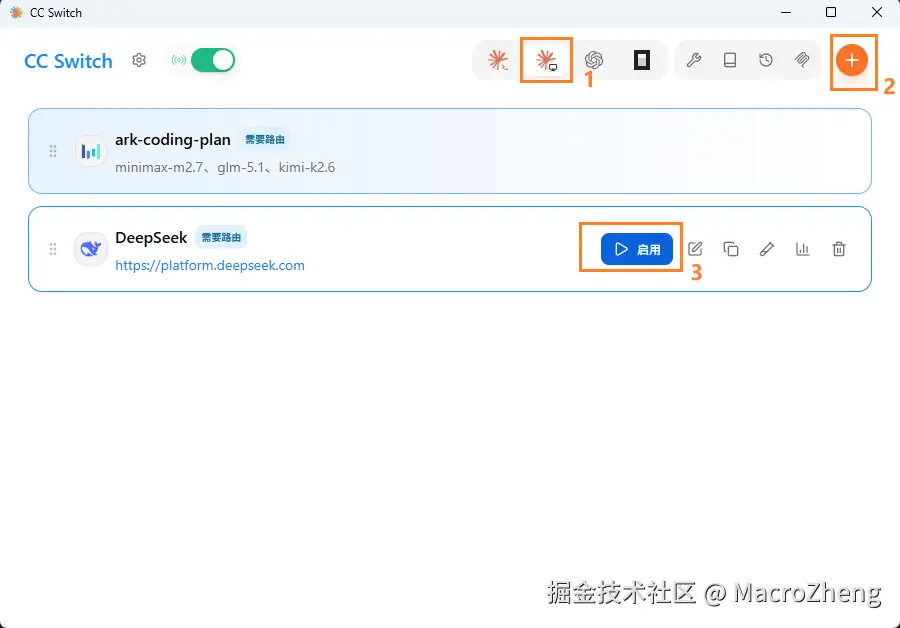
Task: Switch to the OpenAI Codex app tab
Action: (593, 60)
